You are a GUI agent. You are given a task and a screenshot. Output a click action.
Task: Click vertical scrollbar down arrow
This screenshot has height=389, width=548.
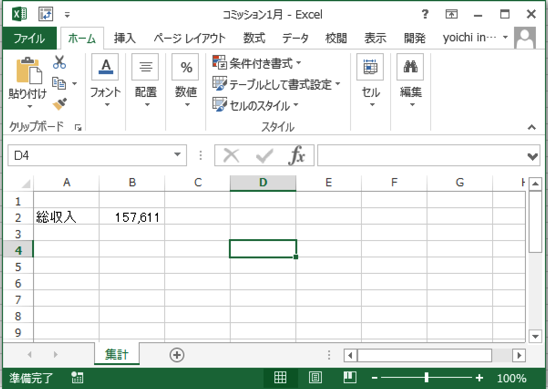click(535, 336)
